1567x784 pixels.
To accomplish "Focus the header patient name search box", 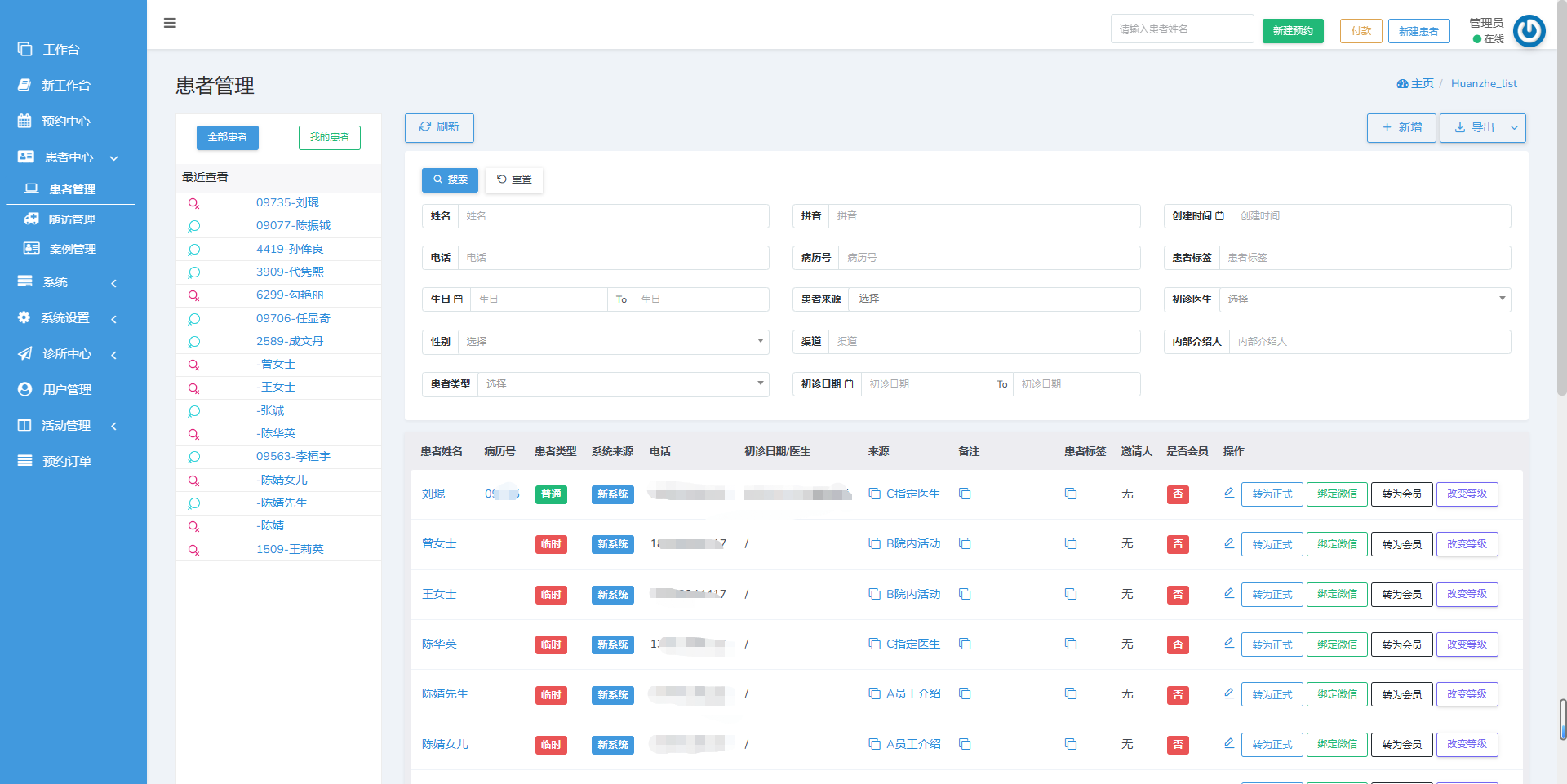I will (1182, 29).
